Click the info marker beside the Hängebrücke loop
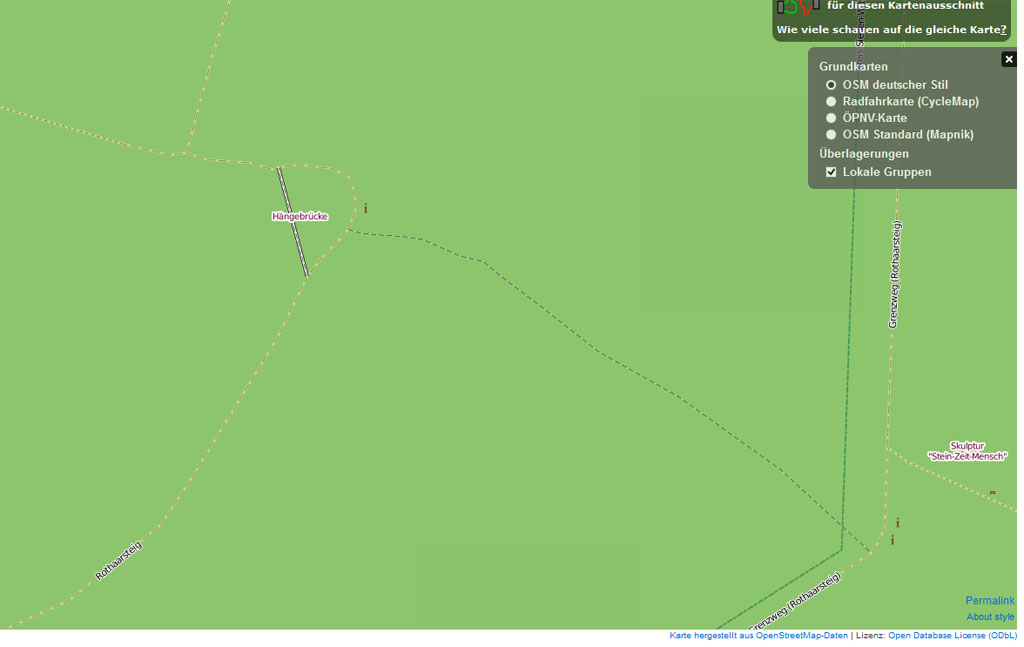This screenshot has width=1024, height=647. pos(366,208)
